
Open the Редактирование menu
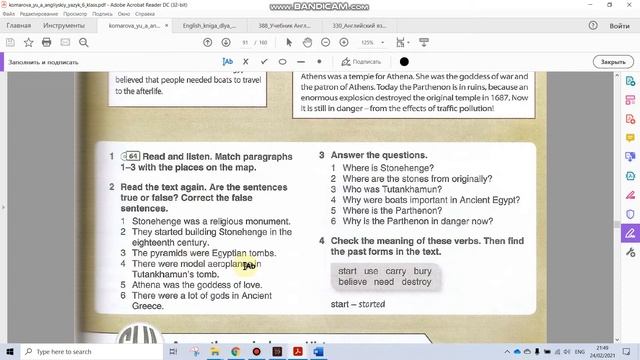(x=39, y=14)
